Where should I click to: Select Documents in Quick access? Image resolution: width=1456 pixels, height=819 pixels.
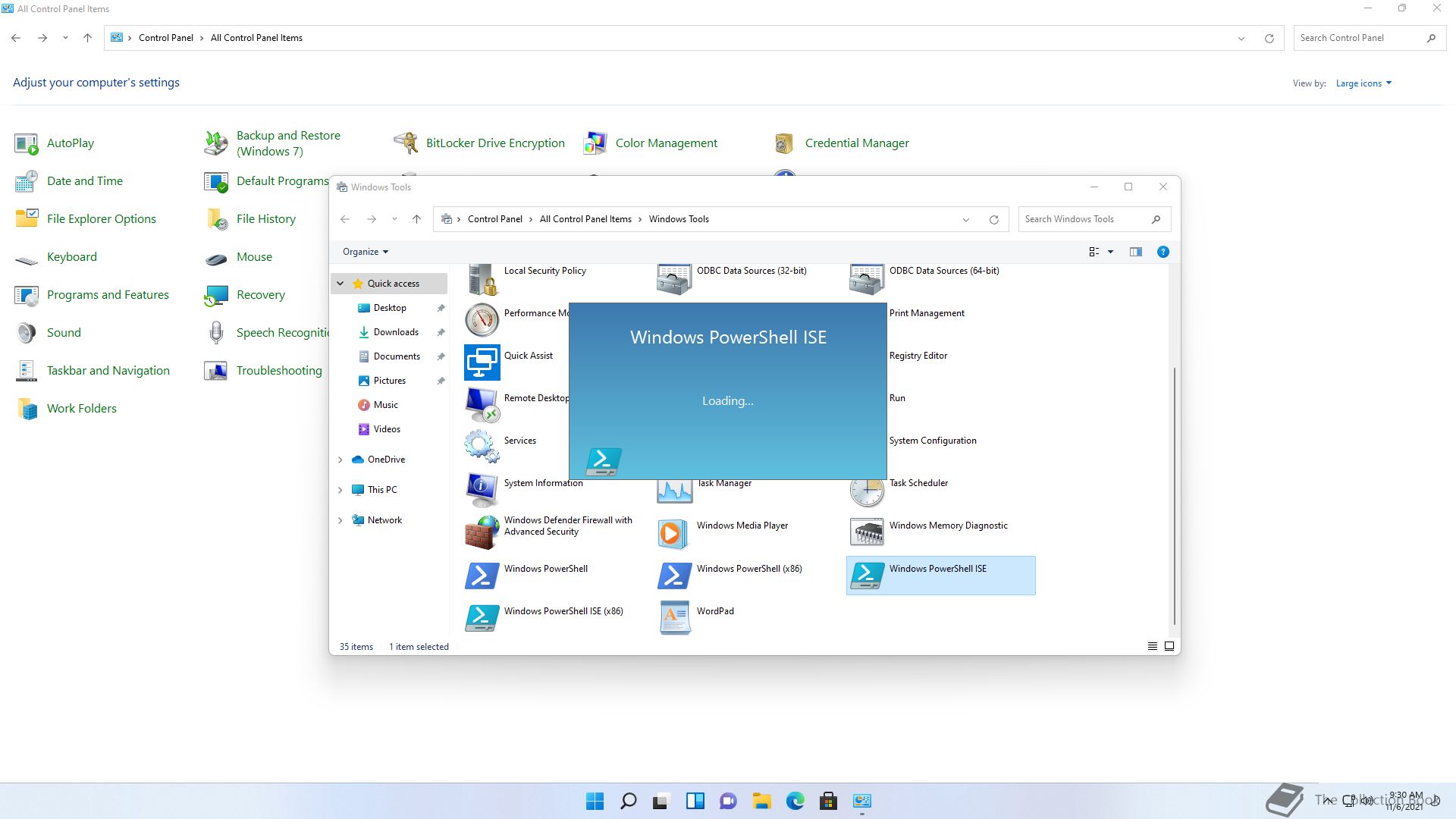(x=397, y=356)
